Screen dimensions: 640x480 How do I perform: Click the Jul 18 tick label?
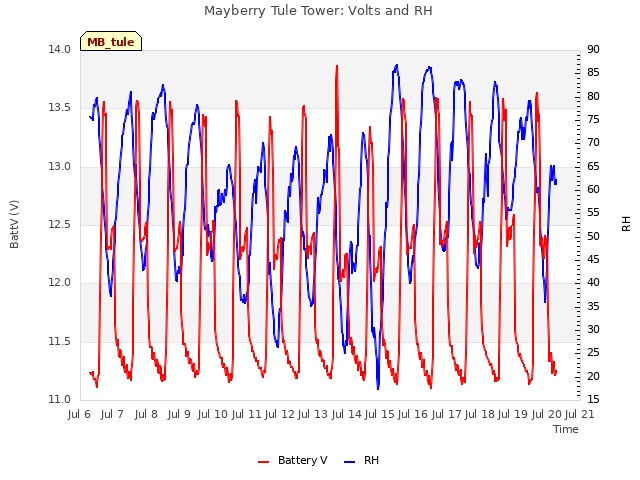point(480,414)
